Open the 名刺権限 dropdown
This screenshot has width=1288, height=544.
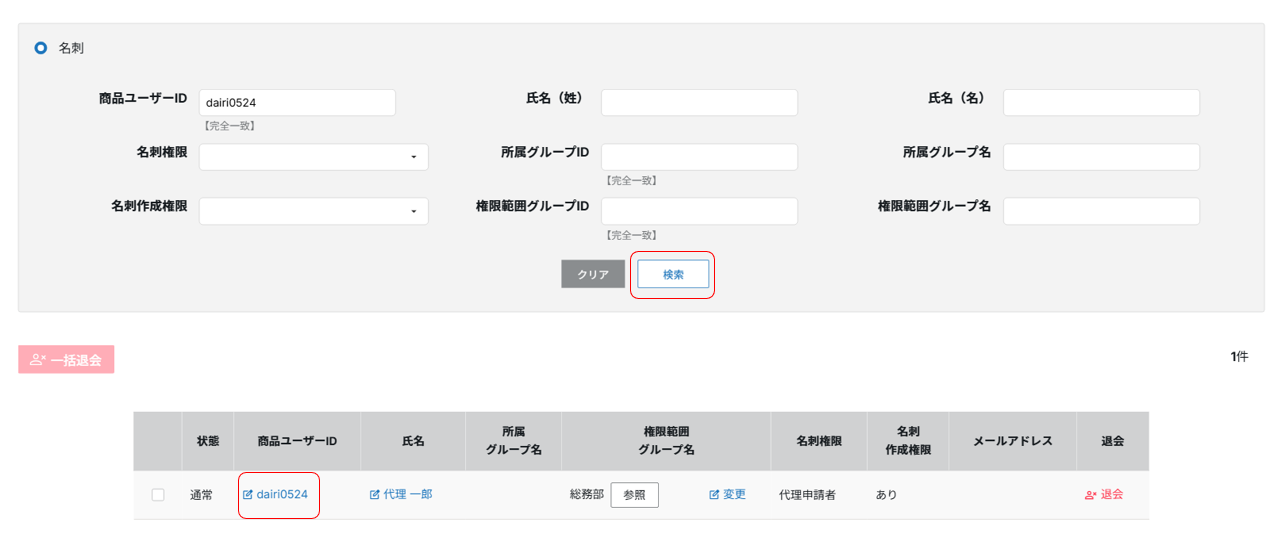coord(313,157)
